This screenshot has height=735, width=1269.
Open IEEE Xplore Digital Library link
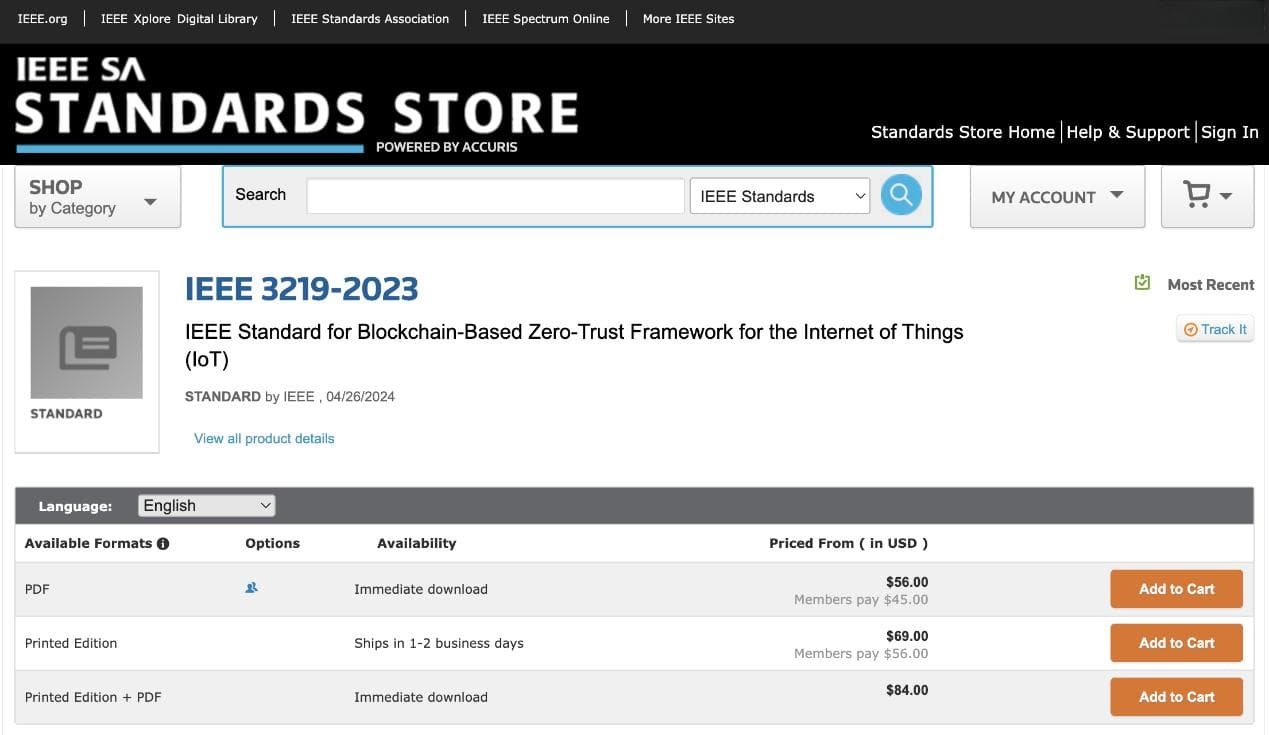coord(179,18)
